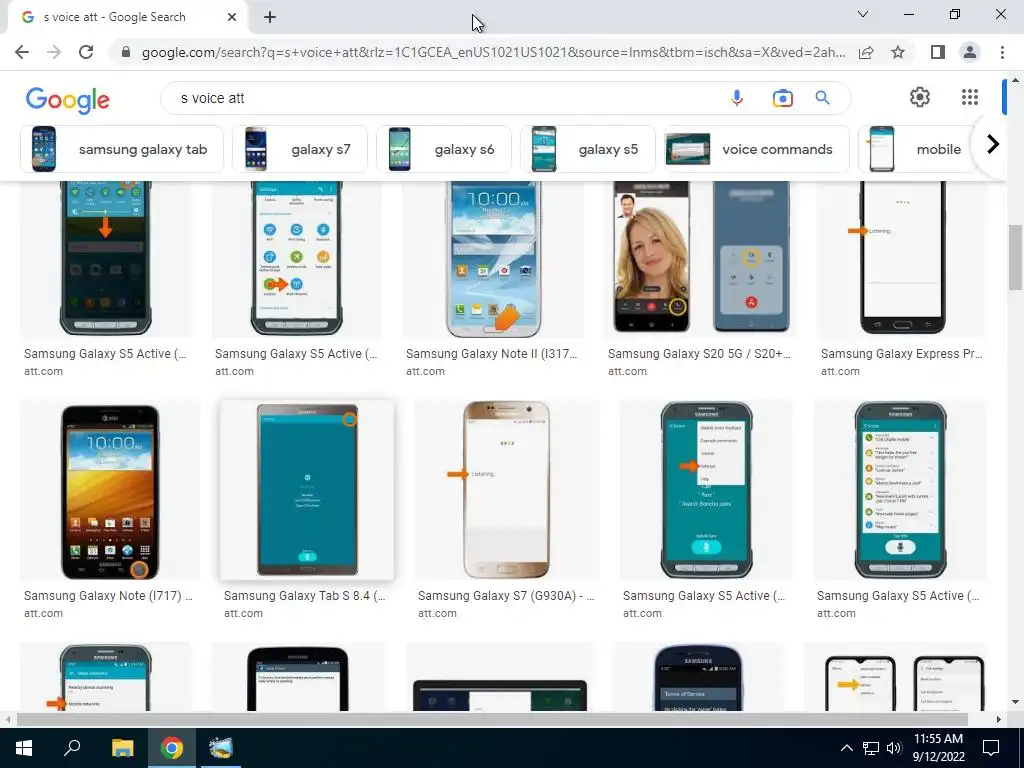Search by image with camera icon
The image size is (1024, 768).
[782, 98]
